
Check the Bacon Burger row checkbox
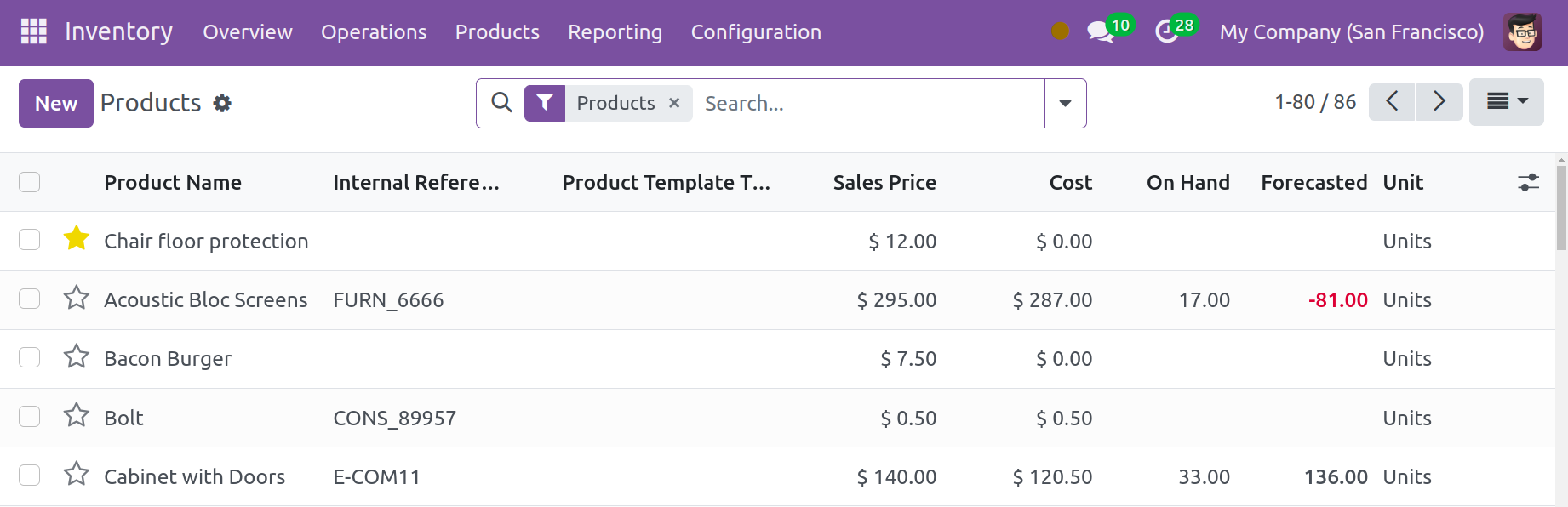(30, 357)
